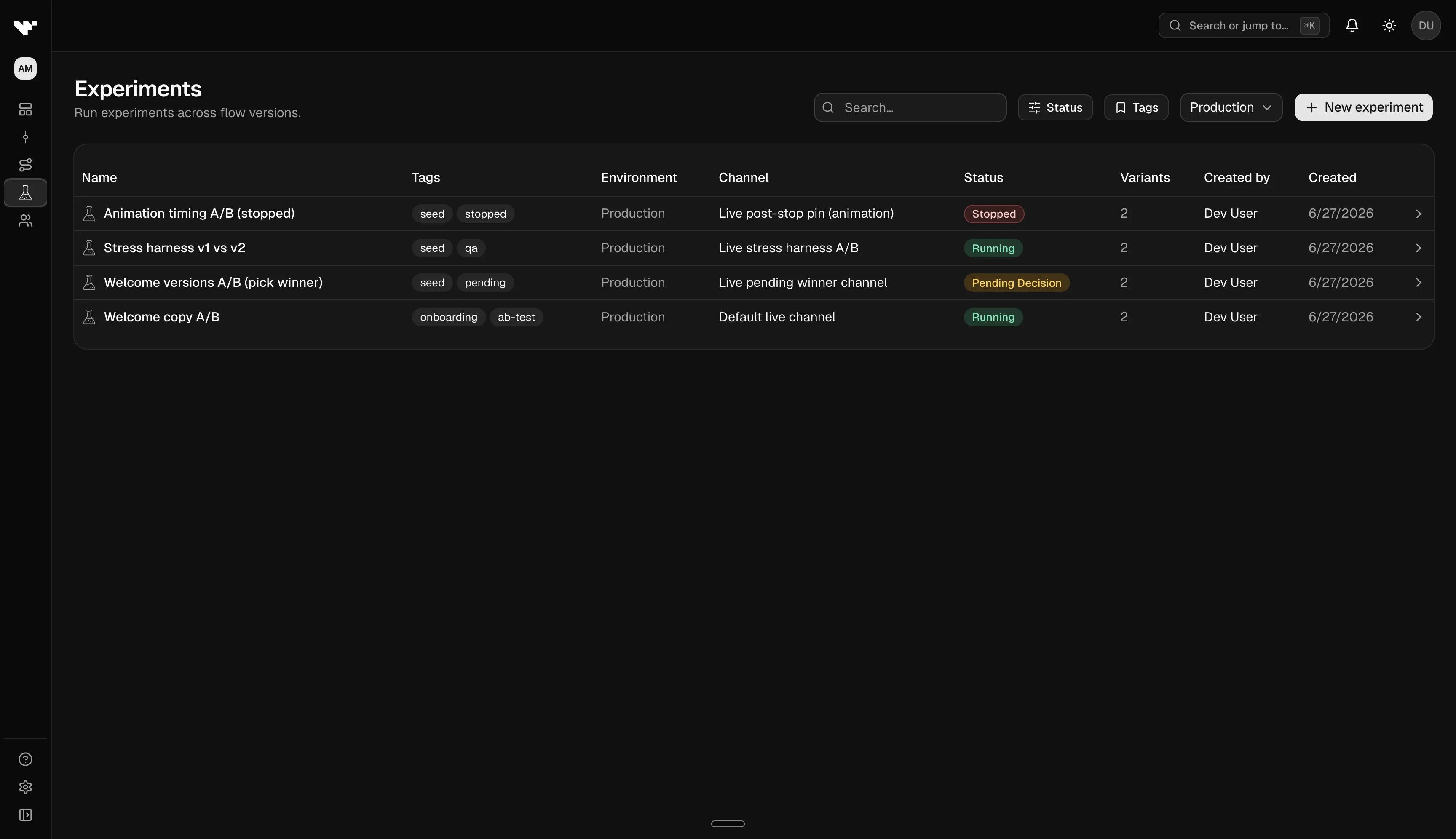
Task: Click the flask icon beside Animation timing A/B
Action: pos(89,213)
